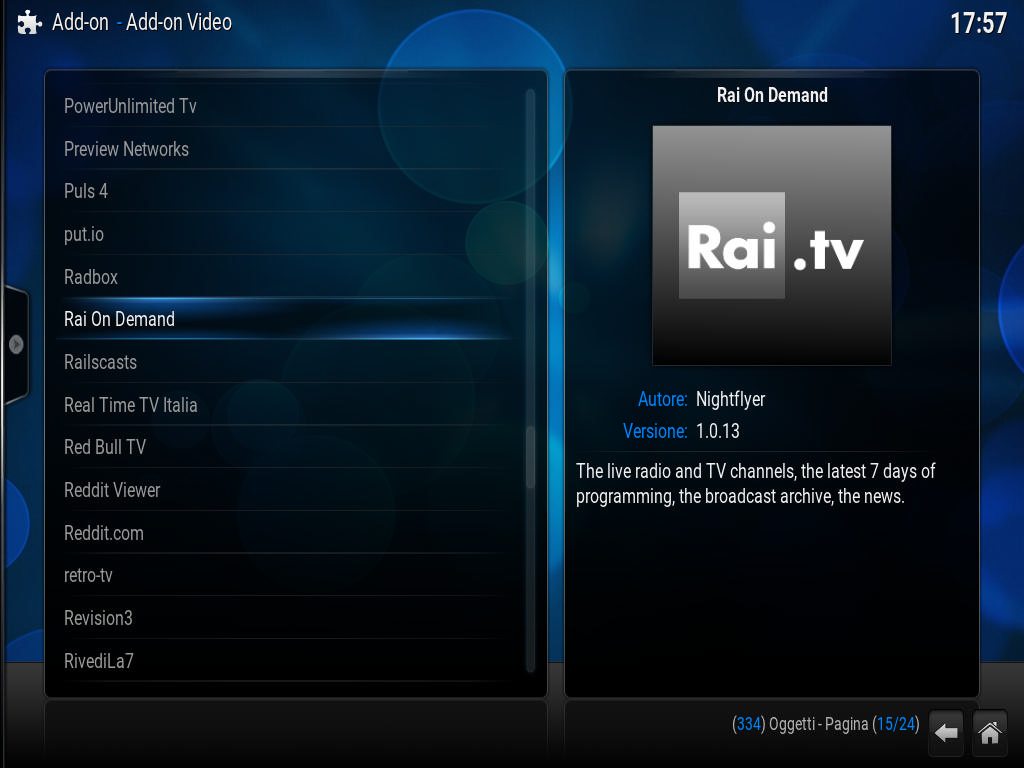
Task: Click the add-on puzzle piece icon
Action: click(x=30, y=22)
